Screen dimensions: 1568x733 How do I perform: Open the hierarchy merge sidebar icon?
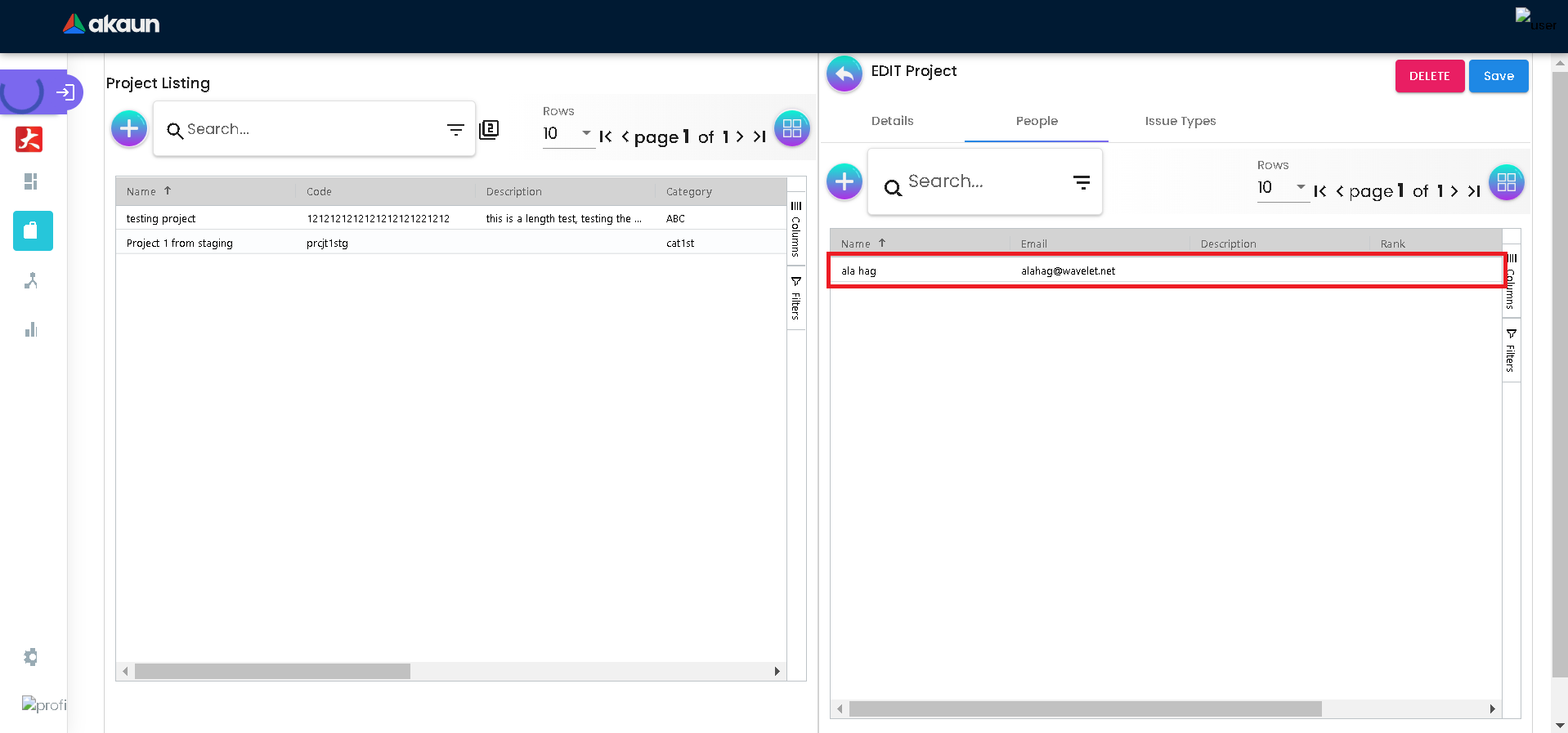click(31, 280)
